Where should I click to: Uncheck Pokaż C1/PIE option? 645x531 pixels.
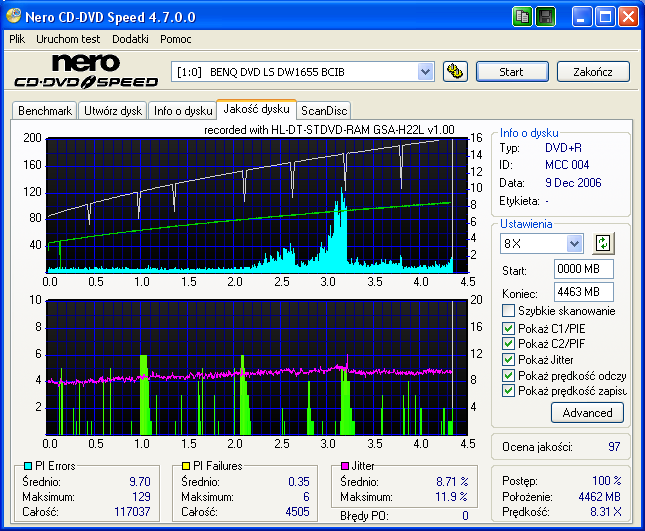coord(509,328)
